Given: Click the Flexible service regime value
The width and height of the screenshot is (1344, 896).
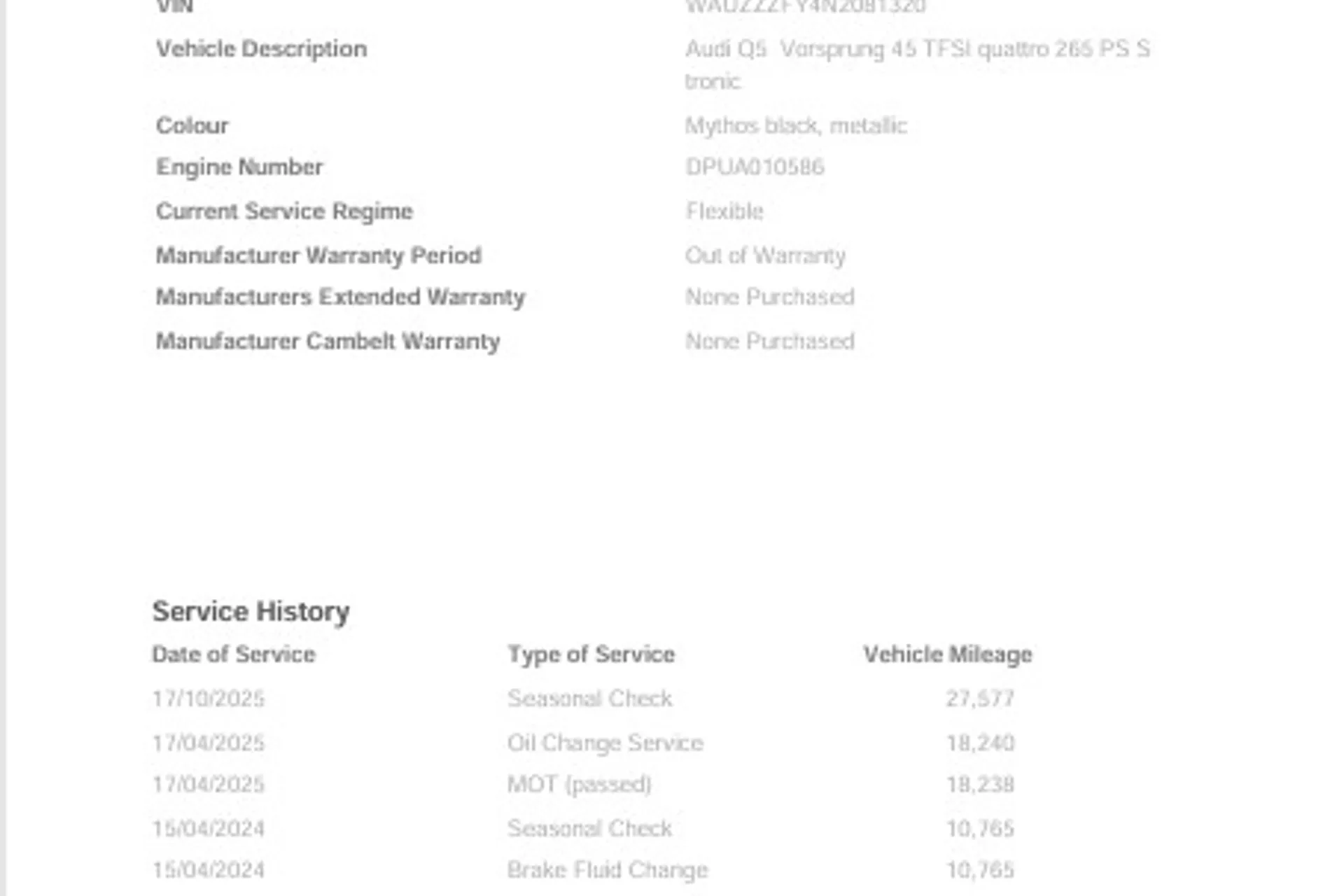Looking at the screenshot, I should pos(724,211).
